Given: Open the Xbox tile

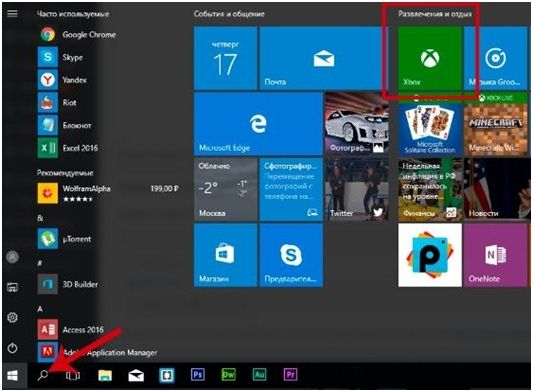Looking at the screenshot, I should pyautogui.click(x=430, y=58).
